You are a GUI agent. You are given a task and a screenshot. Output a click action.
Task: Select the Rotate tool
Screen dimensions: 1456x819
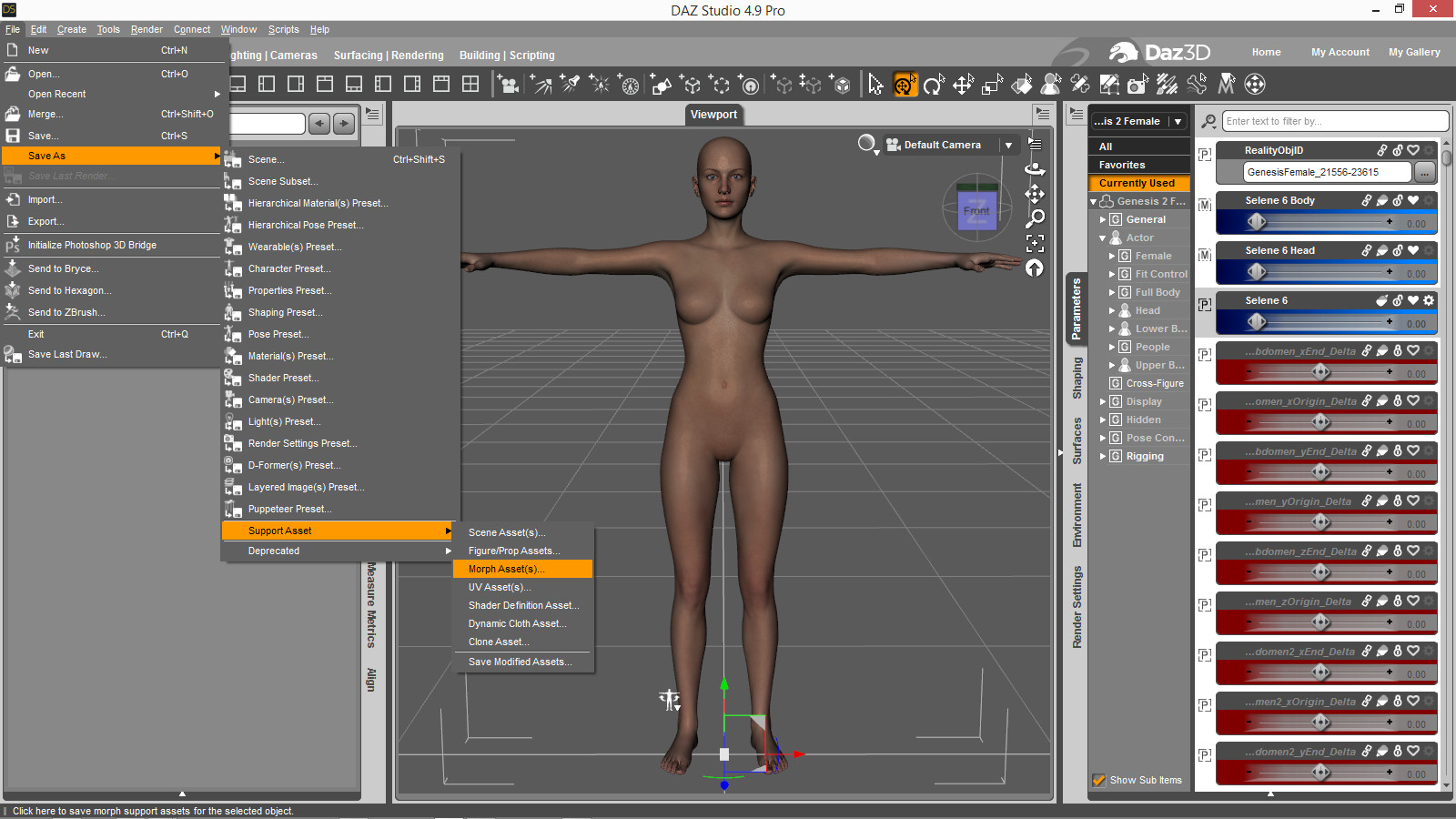[x=934, y=85]
